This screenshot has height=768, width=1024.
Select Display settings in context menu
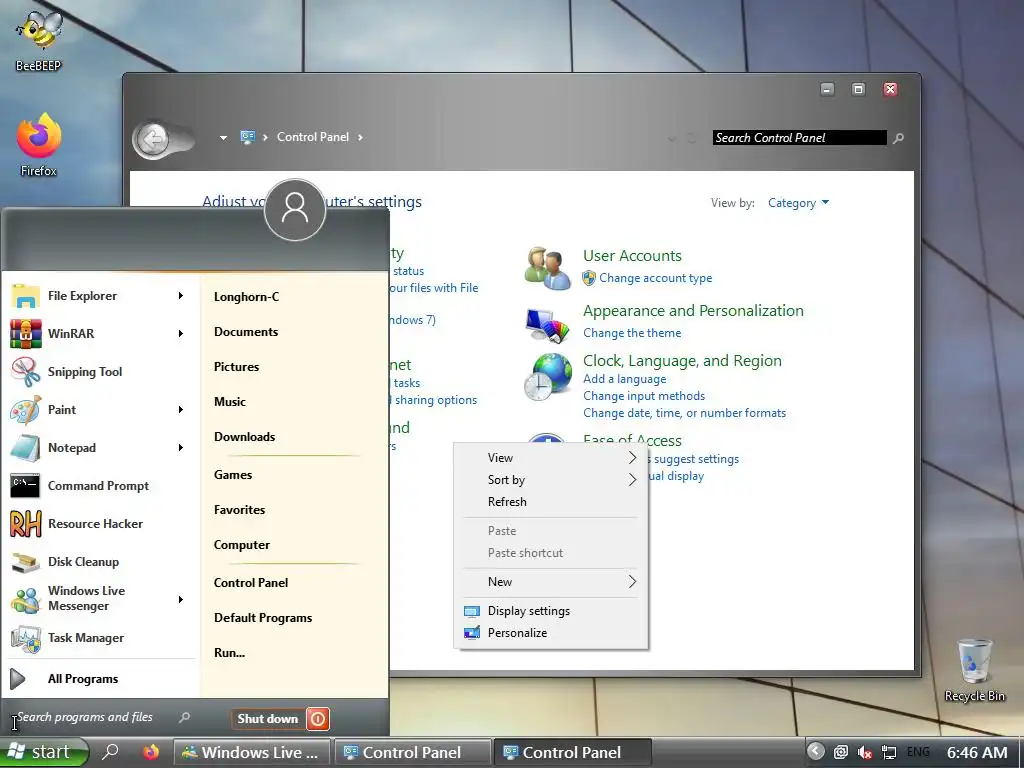551,611
